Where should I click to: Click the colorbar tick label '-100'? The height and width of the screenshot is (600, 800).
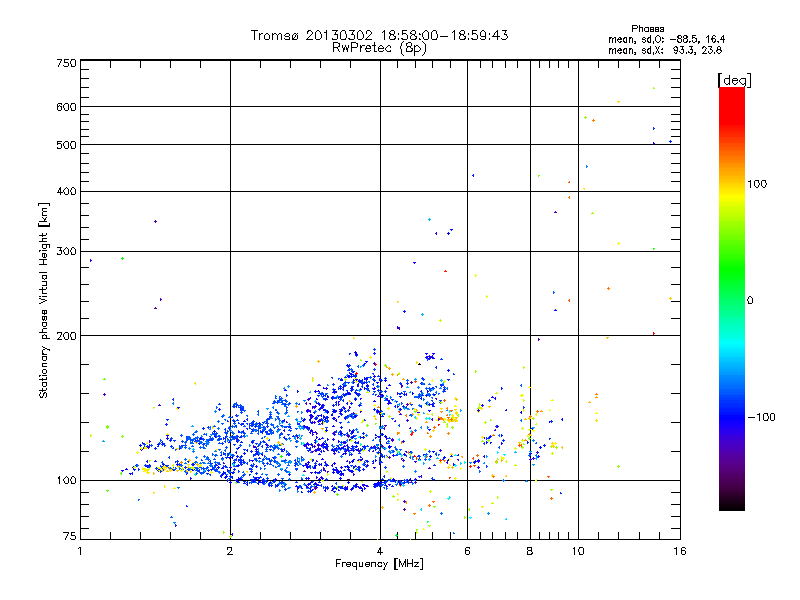[761, 417]
